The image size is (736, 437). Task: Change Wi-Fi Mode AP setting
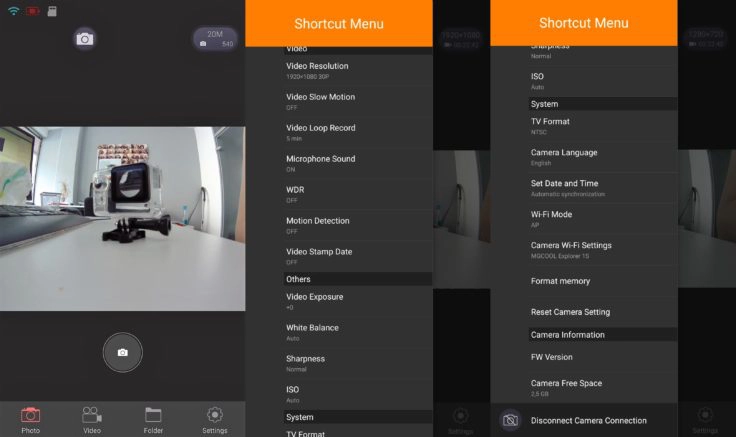603,219
